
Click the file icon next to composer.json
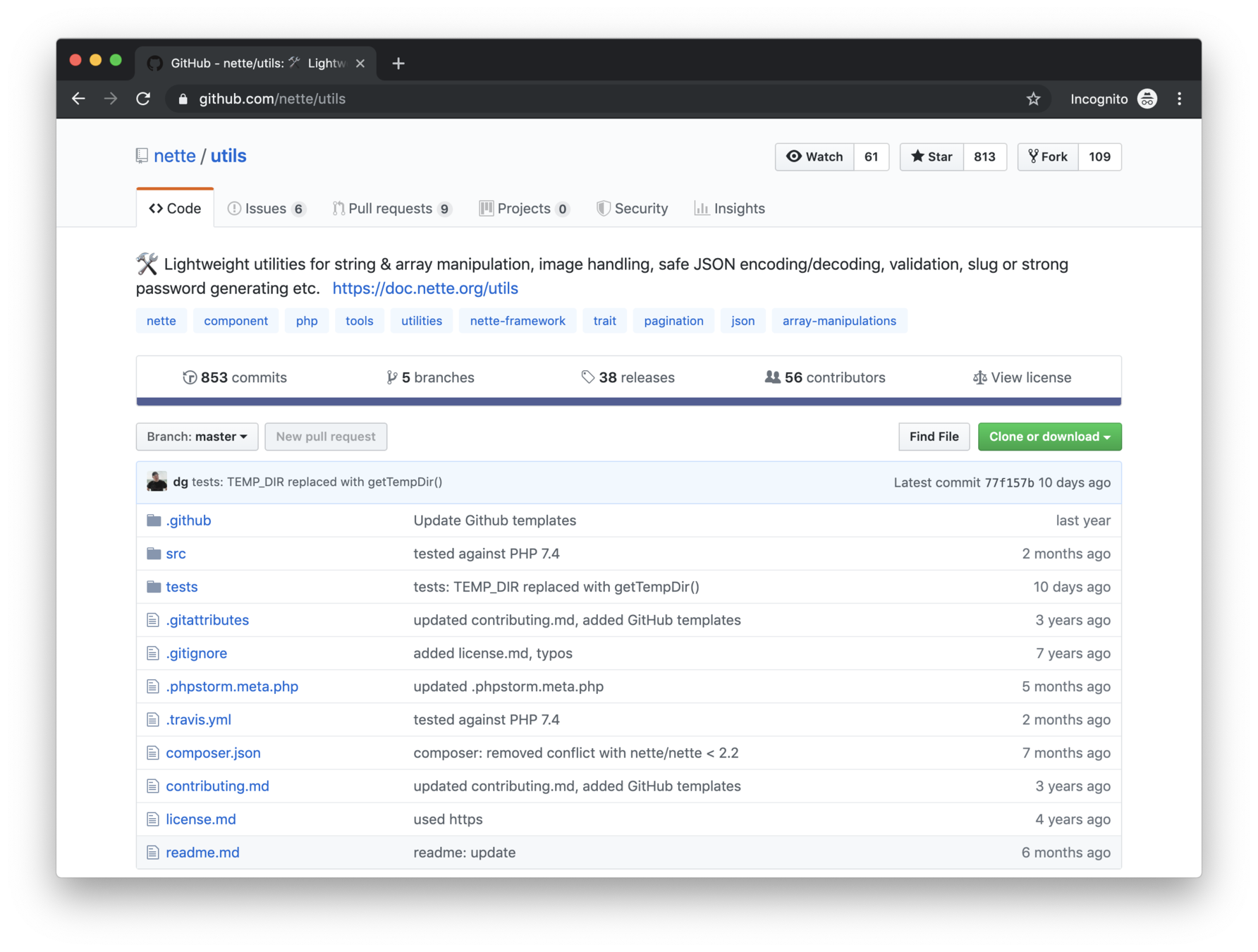[153, 753]
